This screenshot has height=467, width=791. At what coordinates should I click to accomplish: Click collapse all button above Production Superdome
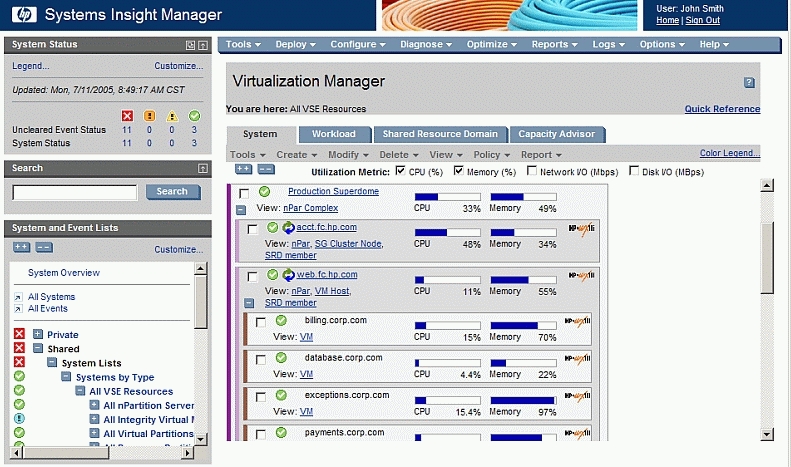(266, 169)
